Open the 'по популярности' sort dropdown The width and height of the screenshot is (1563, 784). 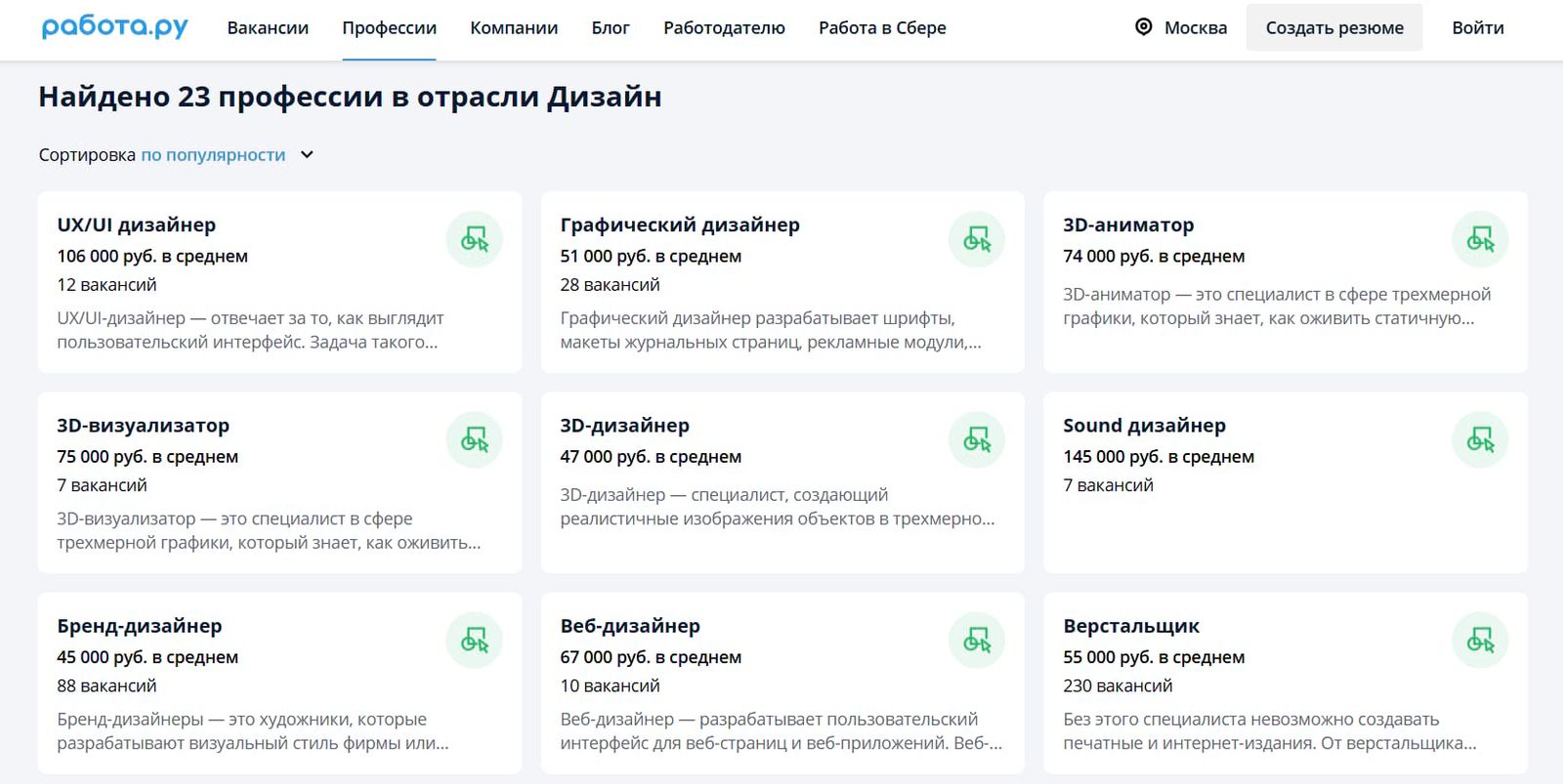[213, 154]
